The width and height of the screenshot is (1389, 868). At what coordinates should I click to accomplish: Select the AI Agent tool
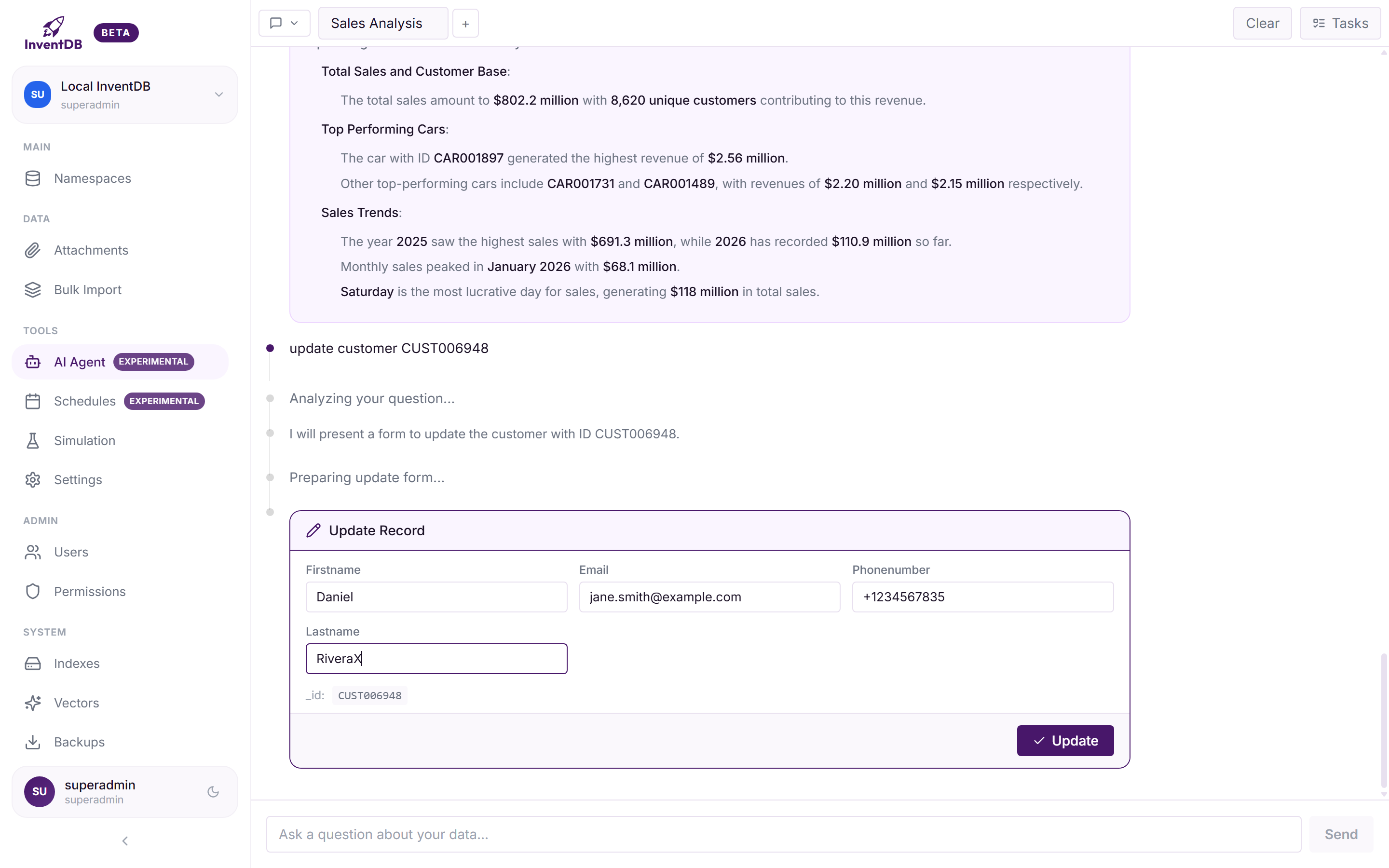click(x=79, y=362)
